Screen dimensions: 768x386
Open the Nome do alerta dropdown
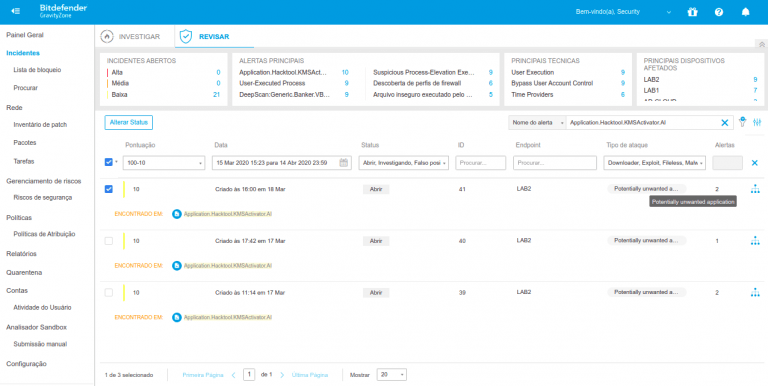(x=537, y=122)
